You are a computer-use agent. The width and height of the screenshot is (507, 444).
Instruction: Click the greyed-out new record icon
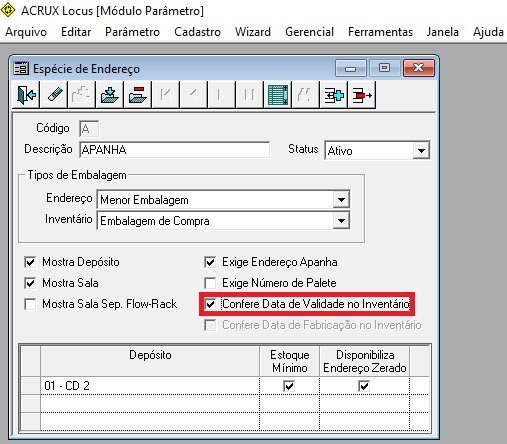click(x=82, y=95)
